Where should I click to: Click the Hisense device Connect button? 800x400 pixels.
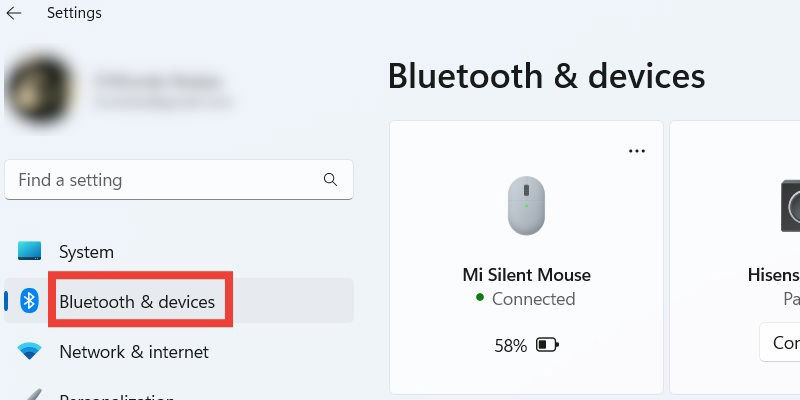click(x=780, y=342)
